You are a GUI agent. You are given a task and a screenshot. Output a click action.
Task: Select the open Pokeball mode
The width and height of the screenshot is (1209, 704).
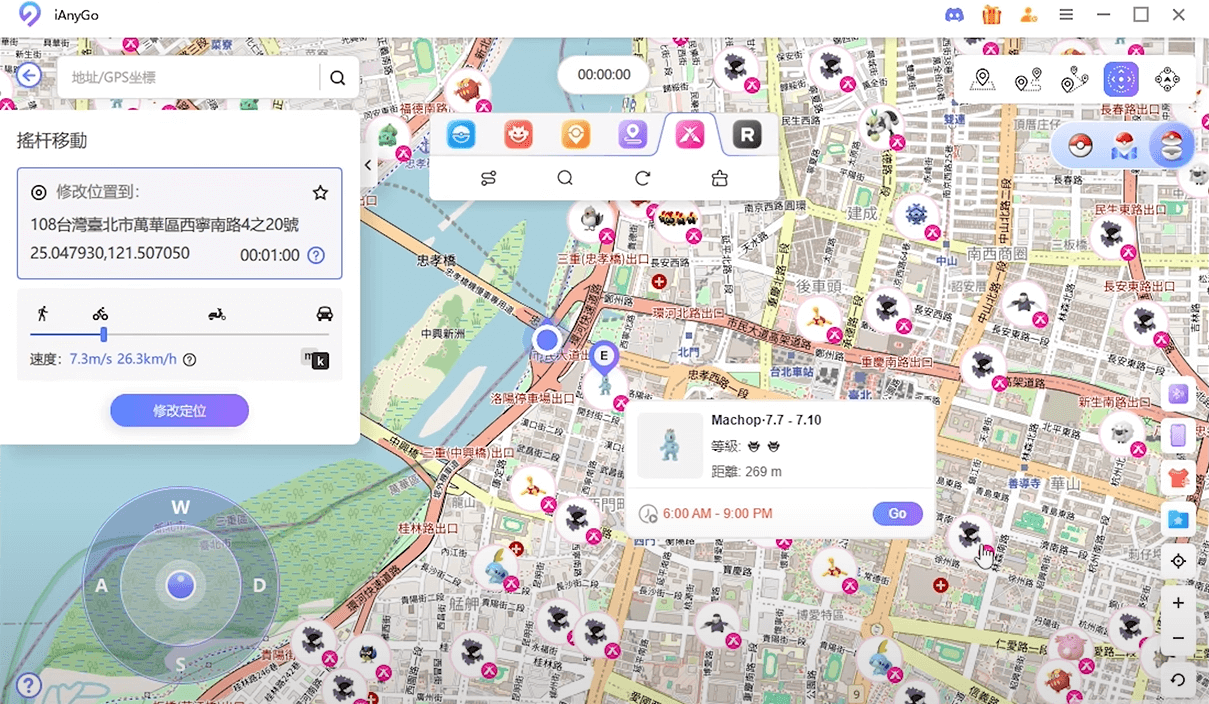[1171, 147]
